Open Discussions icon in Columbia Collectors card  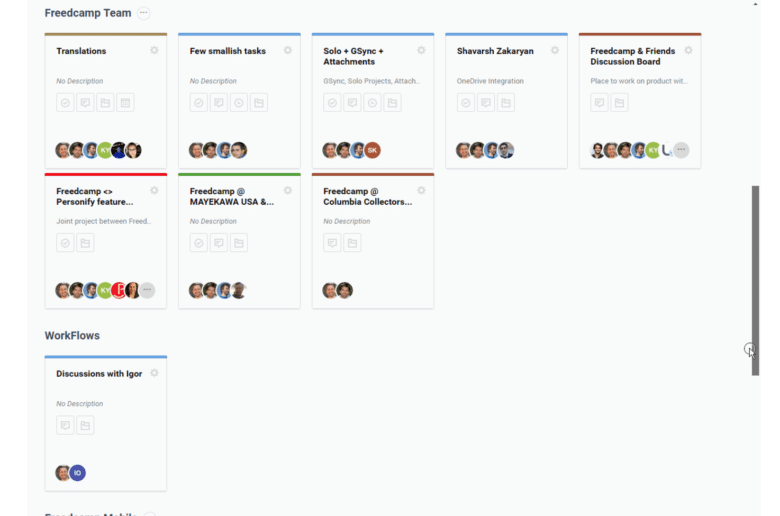coord(332,243)
